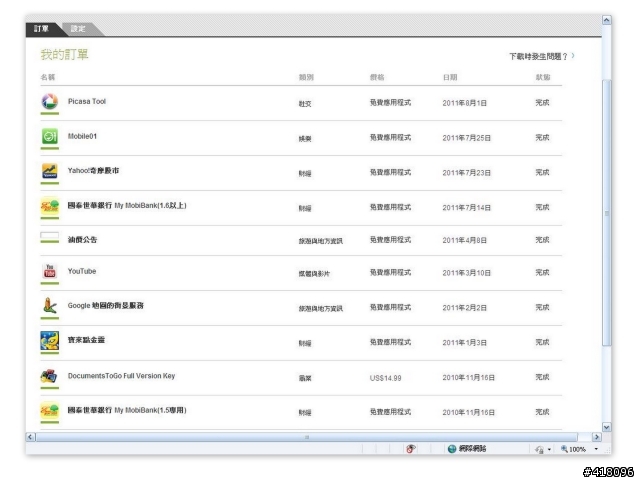Select the blank 油價公告 app icon
Image resolution: width=640 pixels, height=480 pixels.
click(x=50, y=236)
